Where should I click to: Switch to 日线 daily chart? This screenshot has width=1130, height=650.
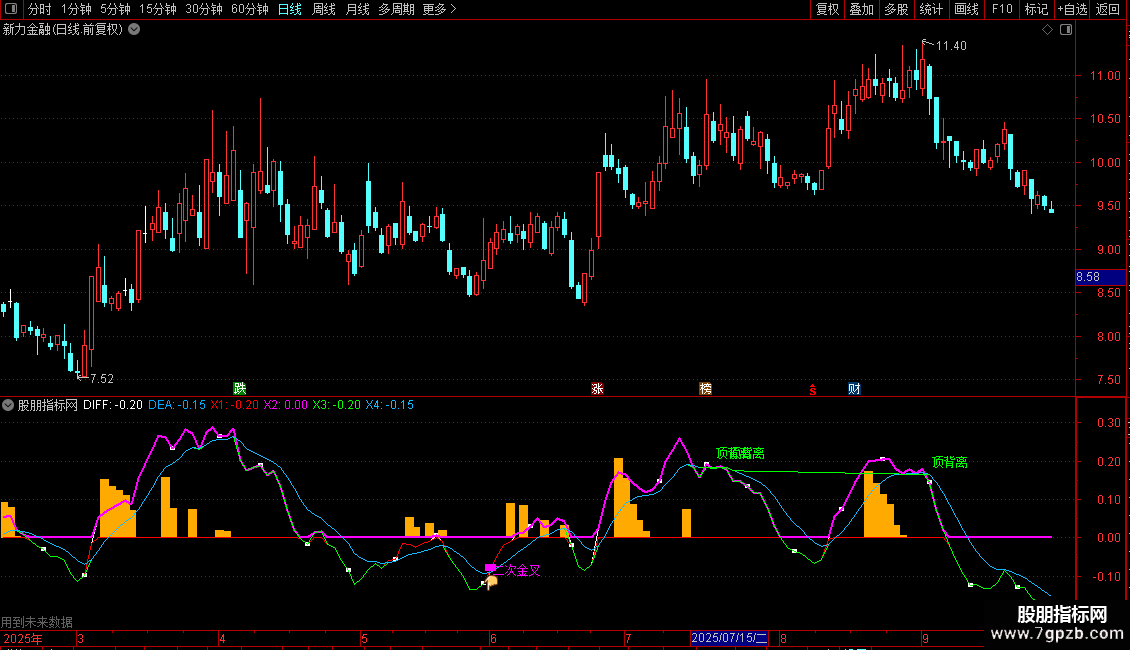pos(290,9)
